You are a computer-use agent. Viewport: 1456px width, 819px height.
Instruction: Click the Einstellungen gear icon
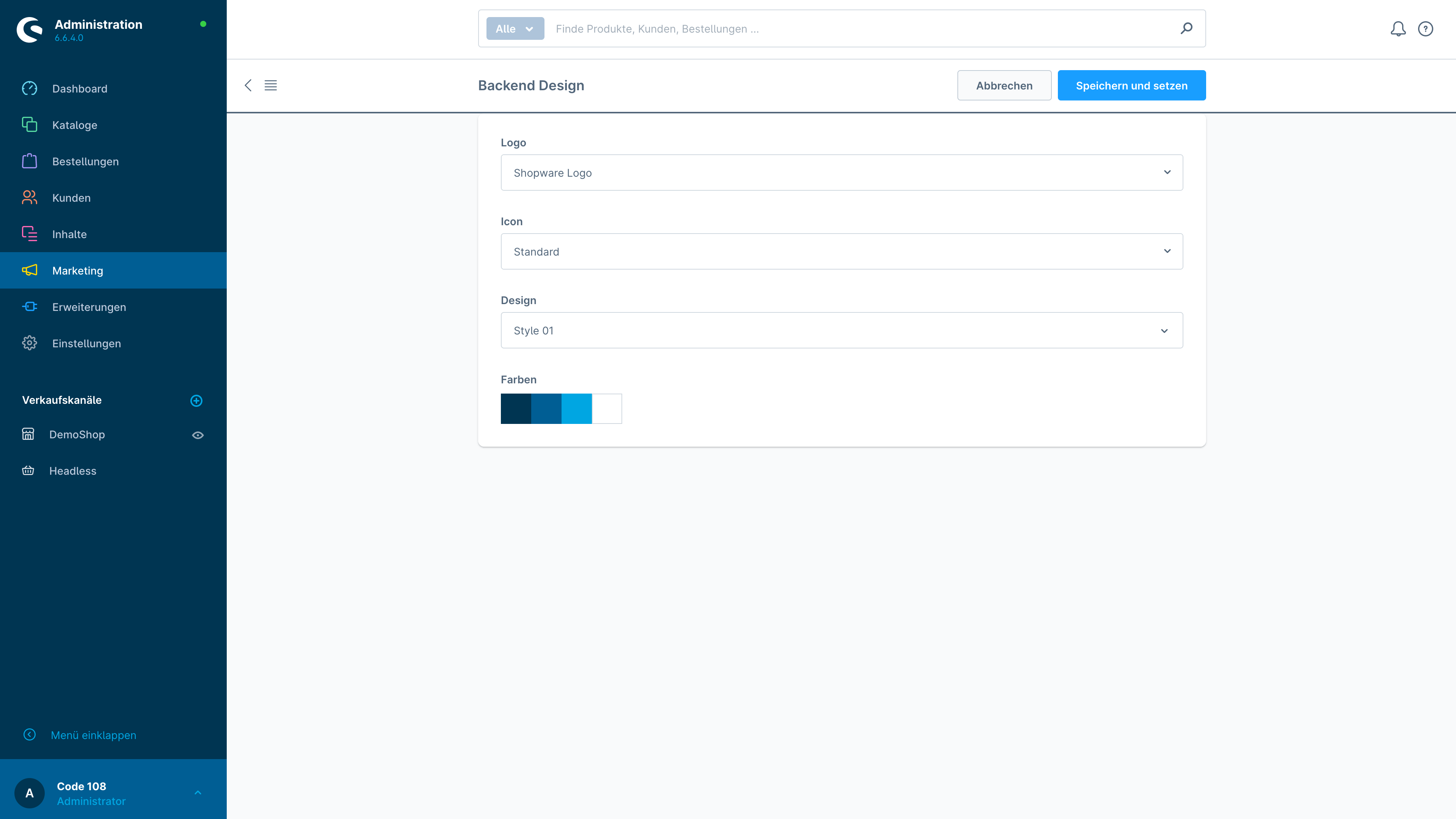click(x=30, y=343)
